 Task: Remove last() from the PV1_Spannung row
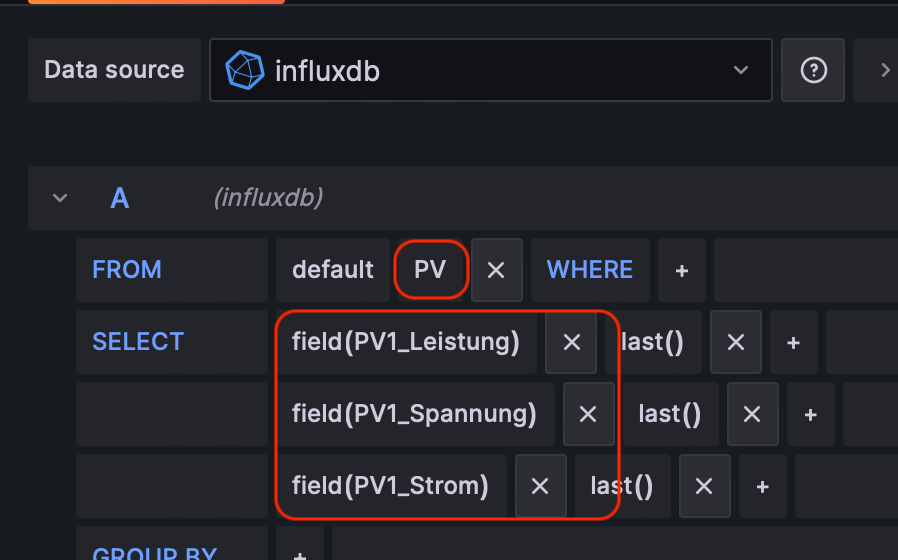click(x=753, y=414)
